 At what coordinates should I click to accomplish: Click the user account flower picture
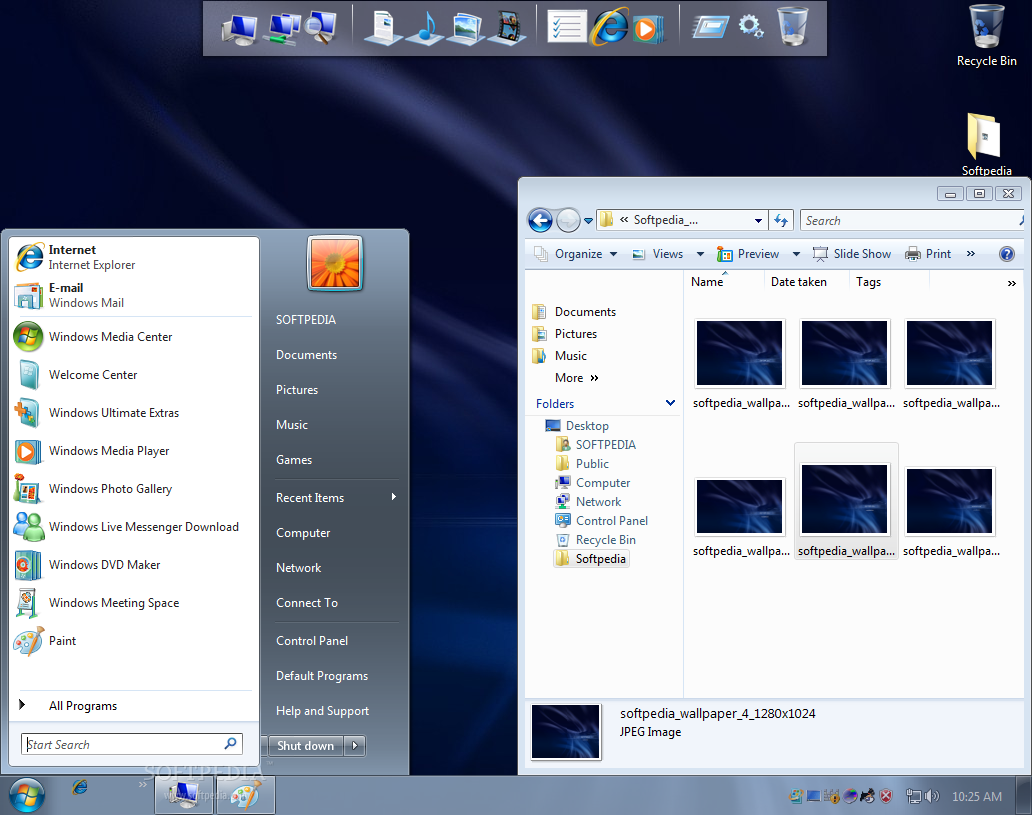335,263
